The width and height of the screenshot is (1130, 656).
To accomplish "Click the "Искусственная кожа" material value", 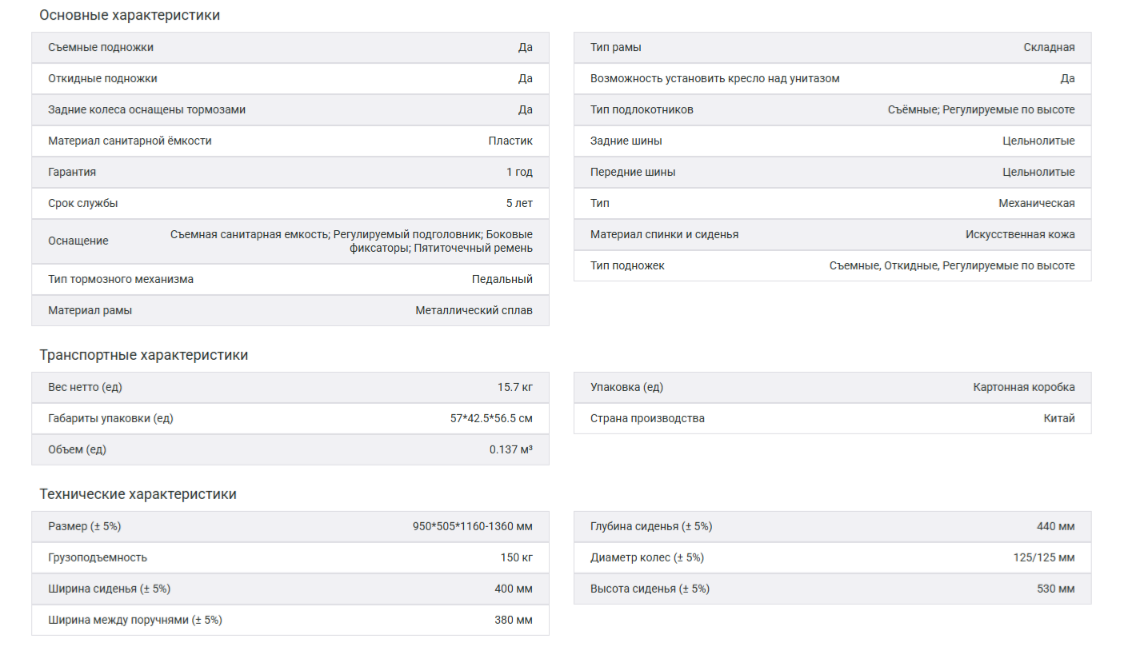I will [1020, 234].
